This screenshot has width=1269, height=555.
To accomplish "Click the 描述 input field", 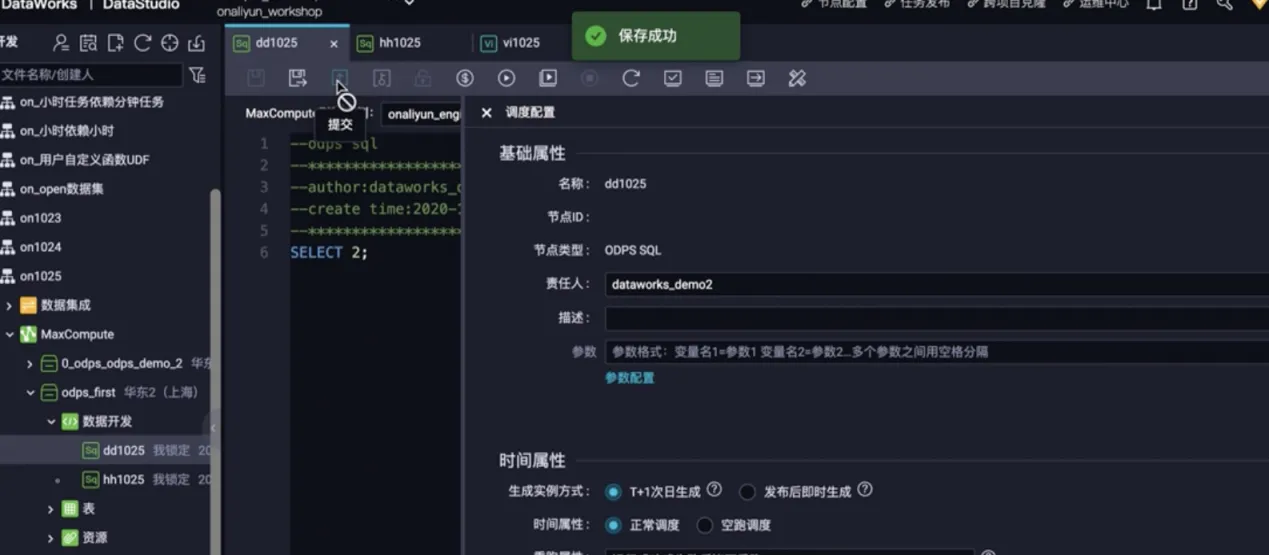I will (937, 318).
